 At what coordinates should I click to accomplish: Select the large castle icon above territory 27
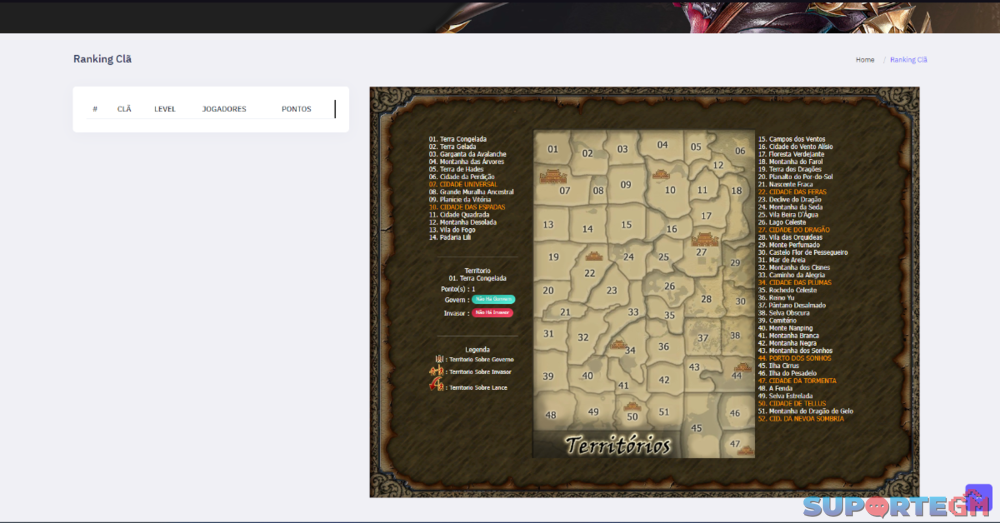click(x=705, y=239)
